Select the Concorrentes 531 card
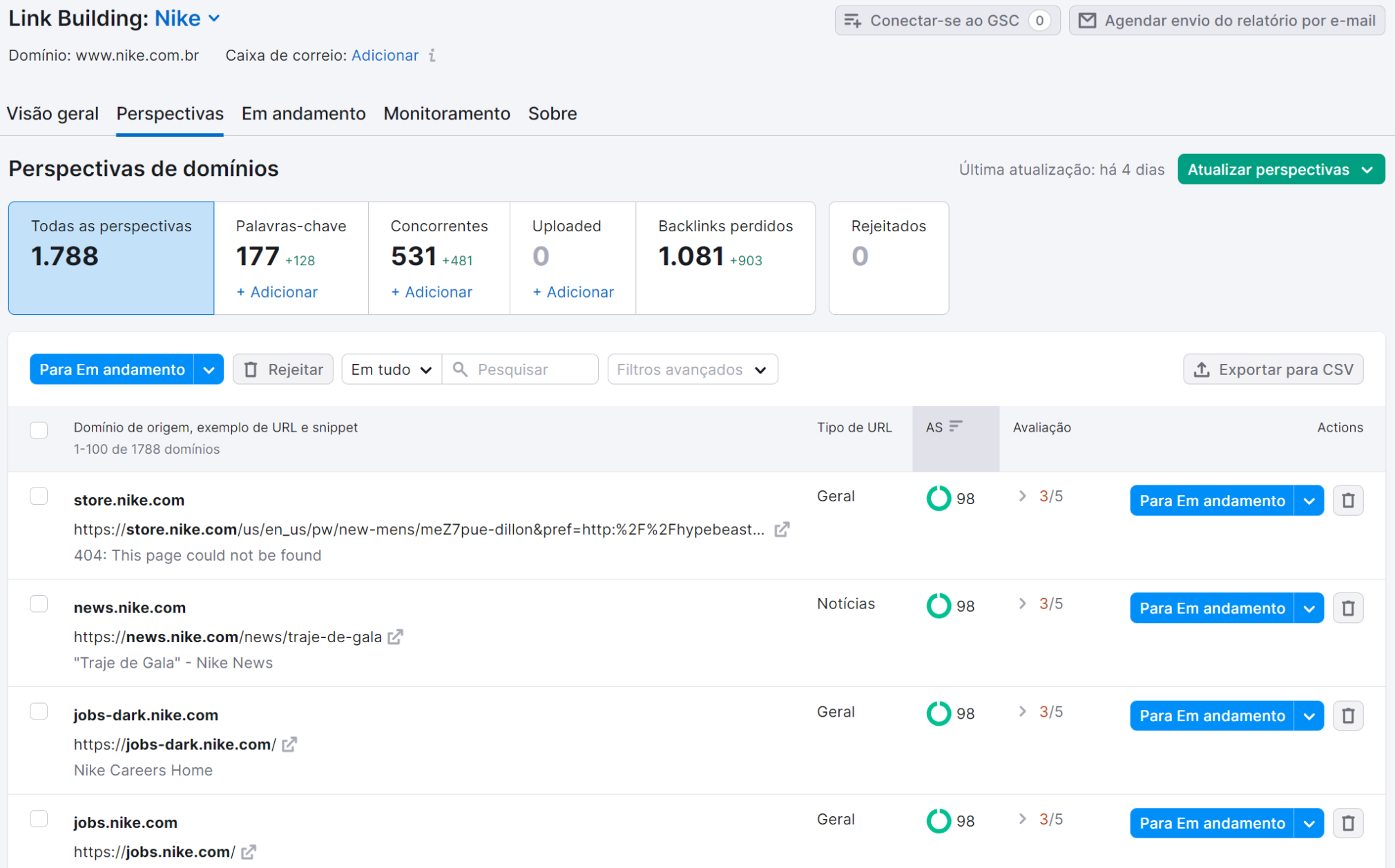This screenshot has height=868, width=1395. (x=439, y=258)
